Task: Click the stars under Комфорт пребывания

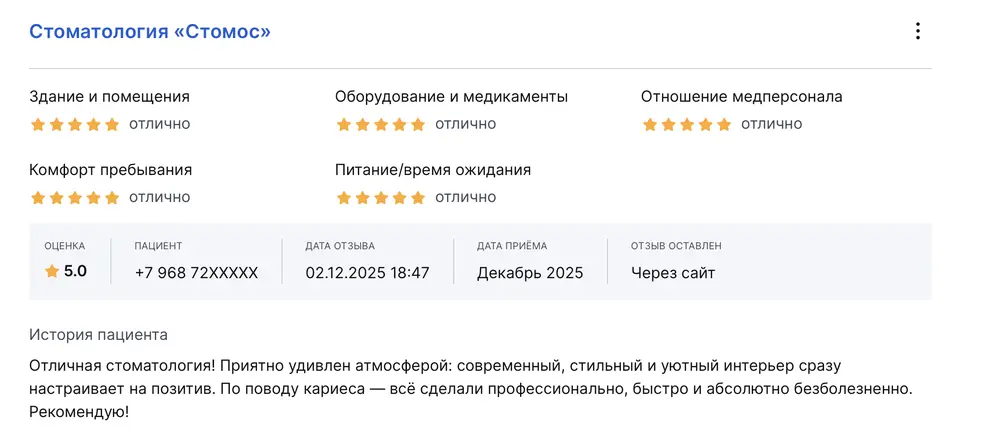Action: [x=75, y=198]
